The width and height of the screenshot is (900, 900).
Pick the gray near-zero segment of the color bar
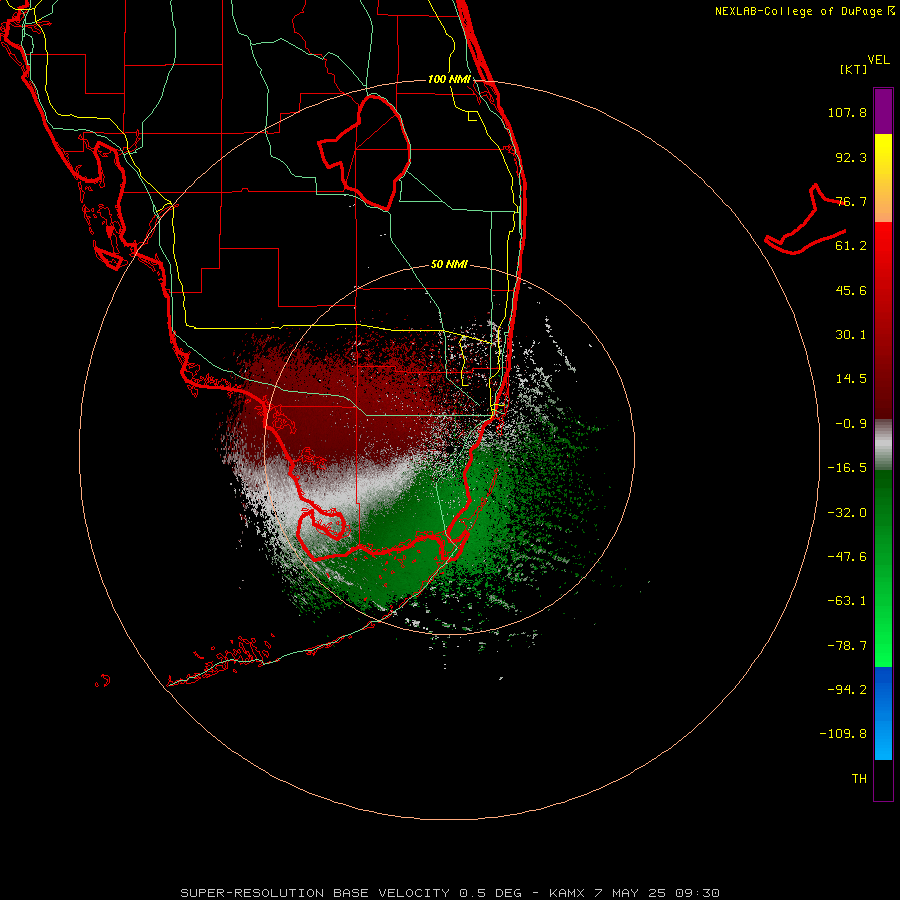pyautogui.click(x=883, y=445)
